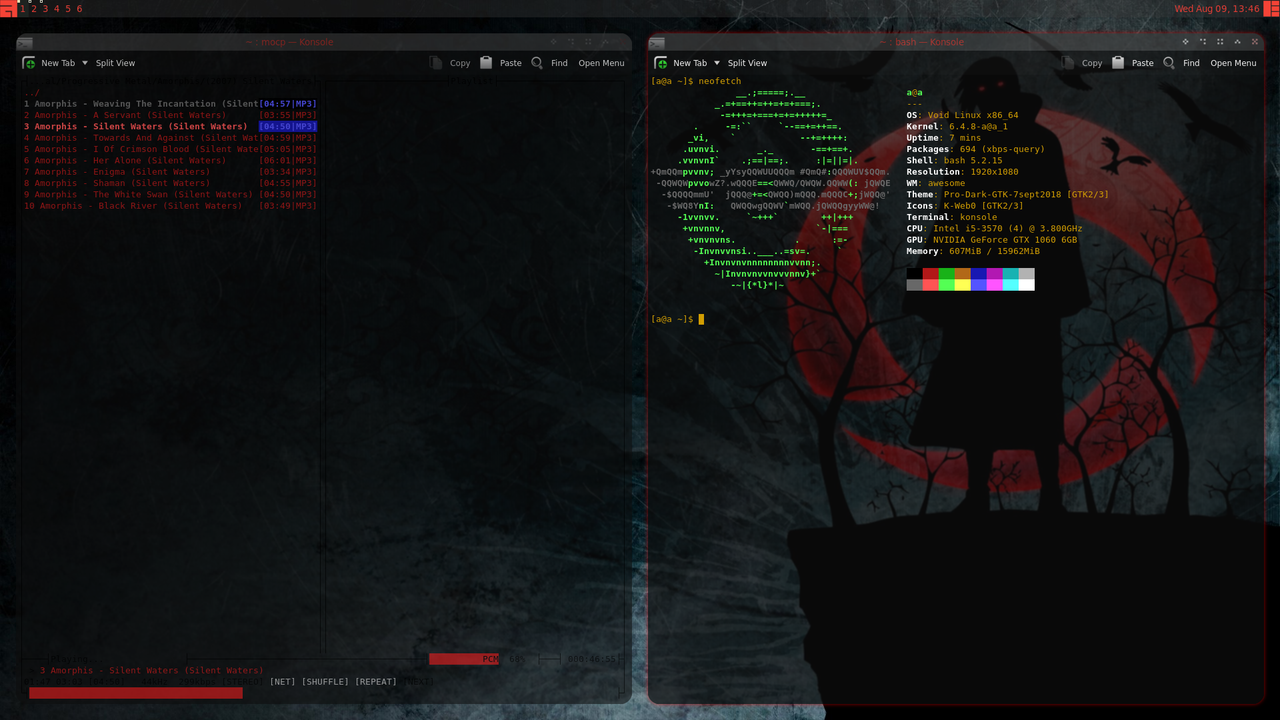Open a new tab in the bash Konsole
Screen dimensions: 1280x720
[x=681, y=63]
